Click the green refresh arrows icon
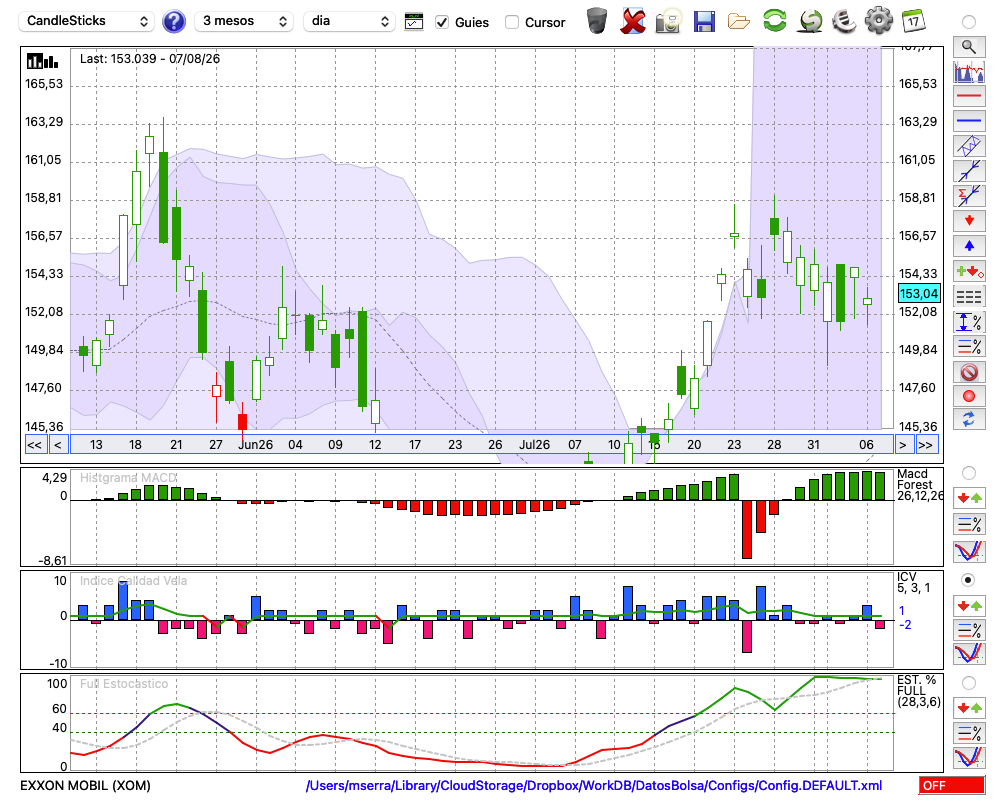 (774, 21)
